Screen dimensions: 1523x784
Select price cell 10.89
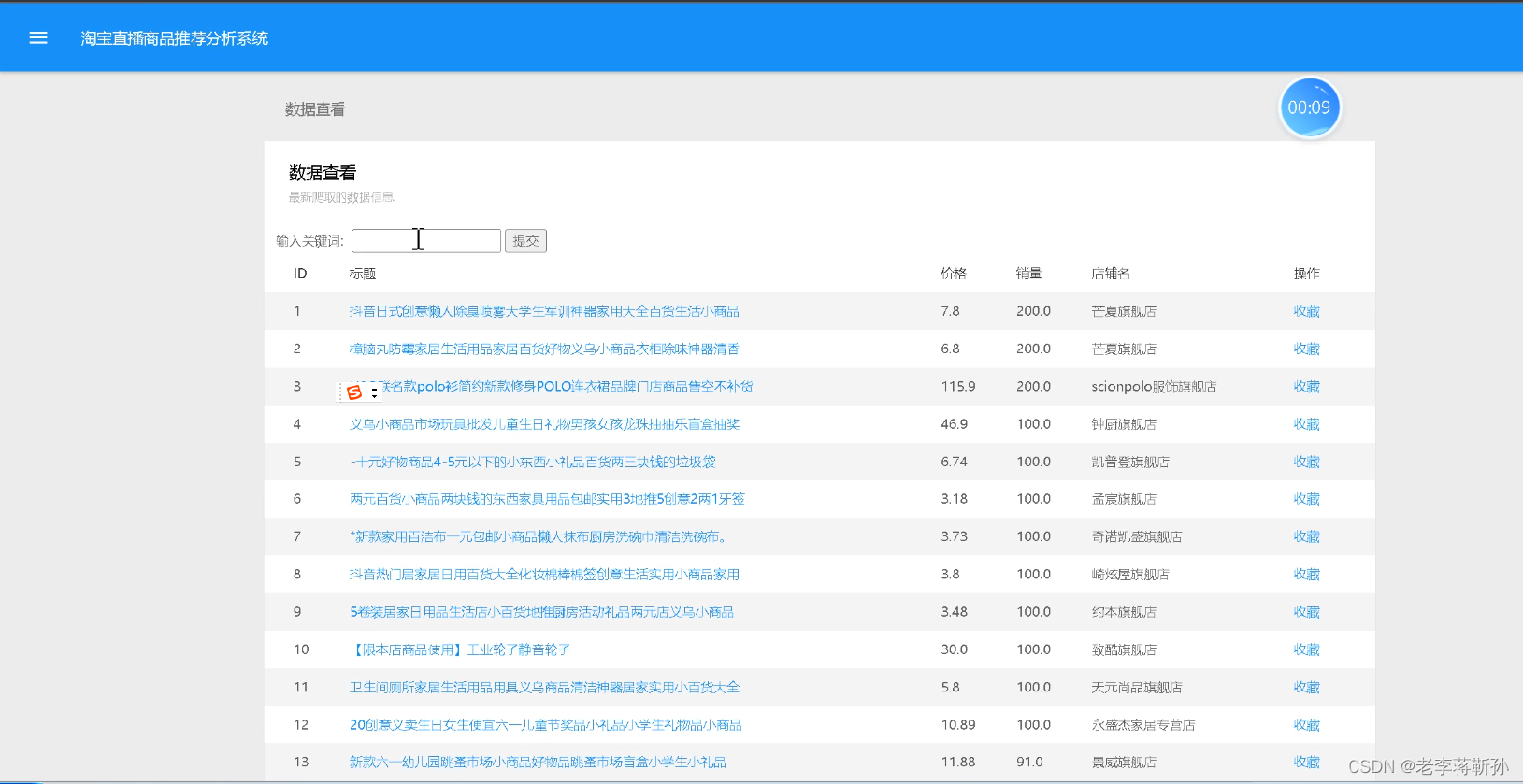tap(958, 724)
